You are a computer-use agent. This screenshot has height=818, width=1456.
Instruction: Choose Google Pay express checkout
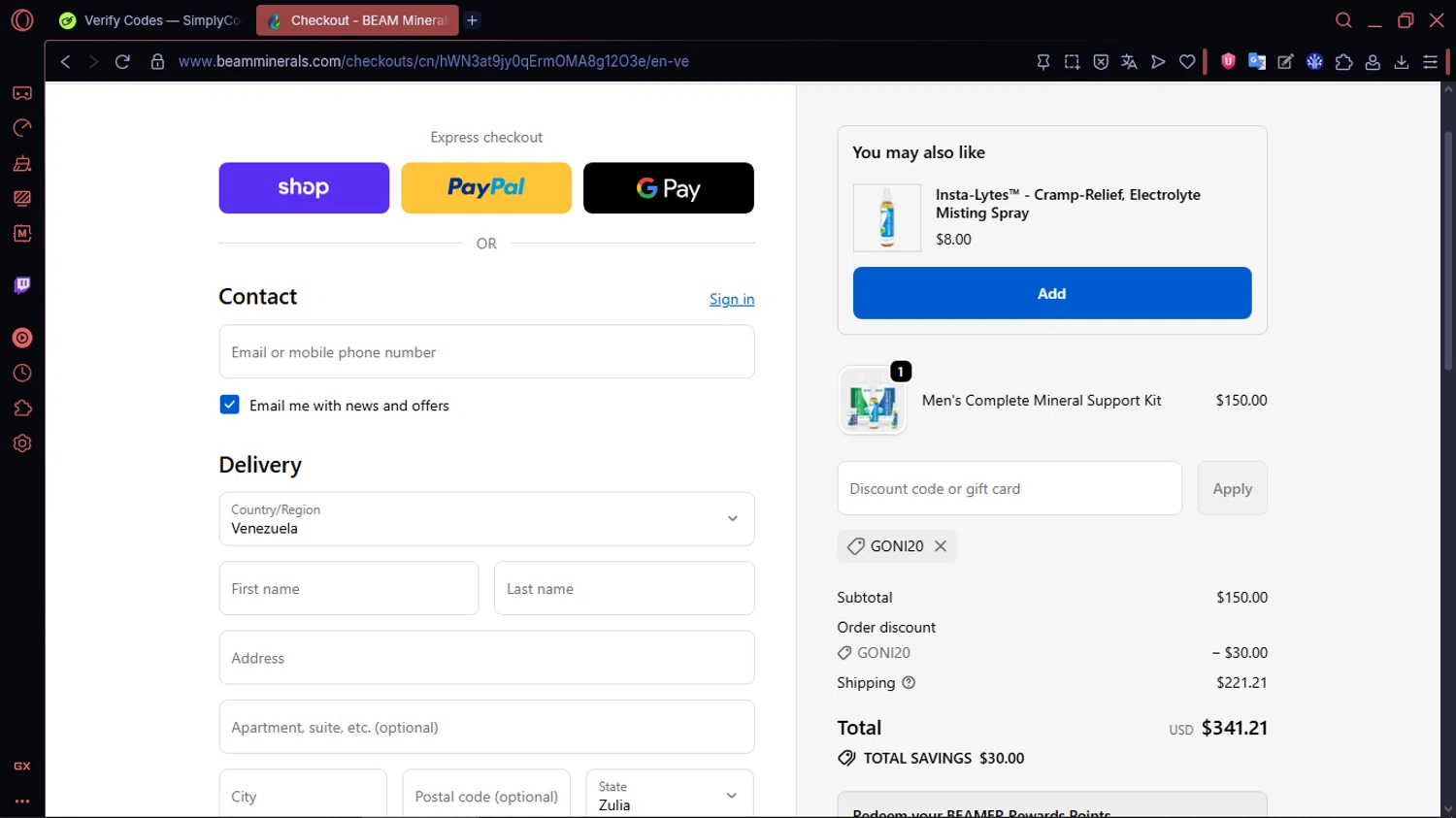click(669, 188)
